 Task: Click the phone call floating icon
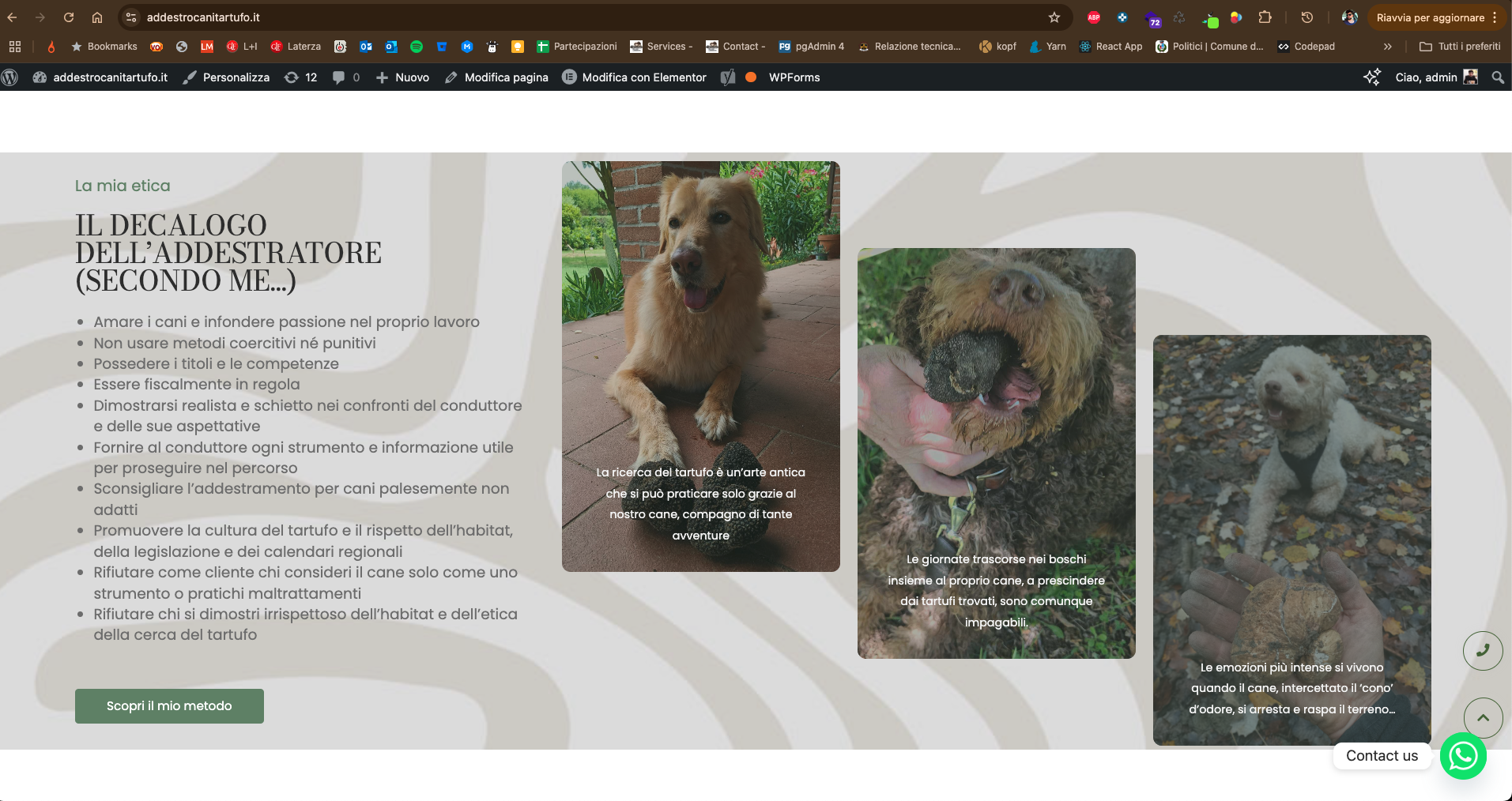pyautogui.click(x=1483, y=650)
